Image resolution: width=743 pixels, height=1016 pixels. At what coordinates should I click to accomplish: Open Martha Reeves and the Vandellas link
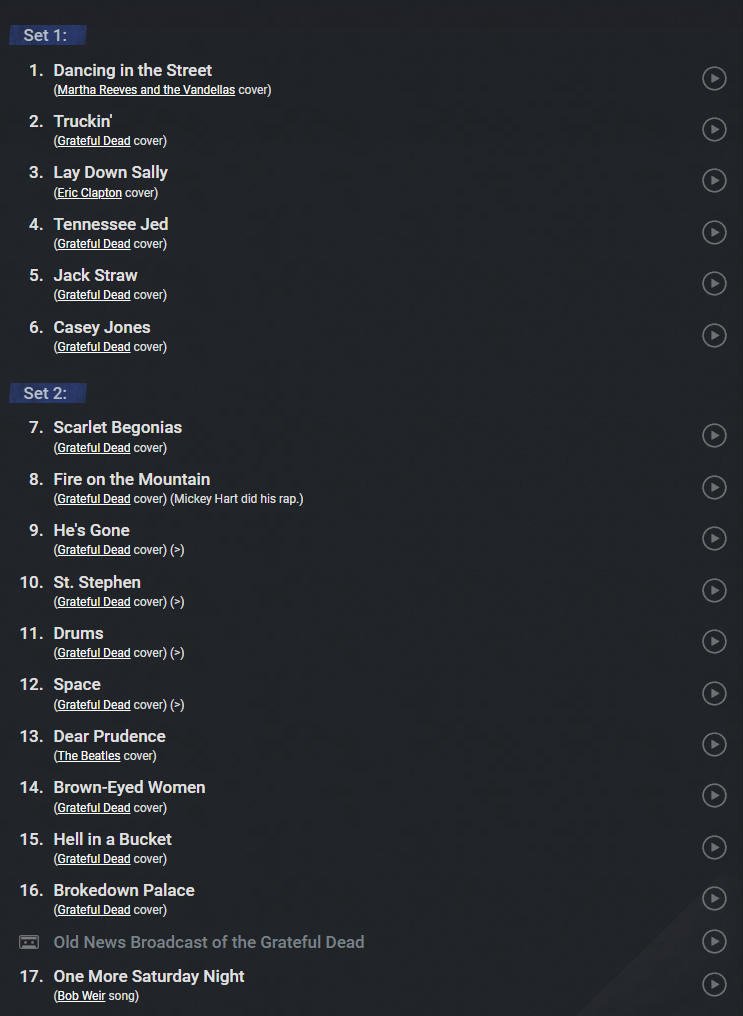click(146, 90)
